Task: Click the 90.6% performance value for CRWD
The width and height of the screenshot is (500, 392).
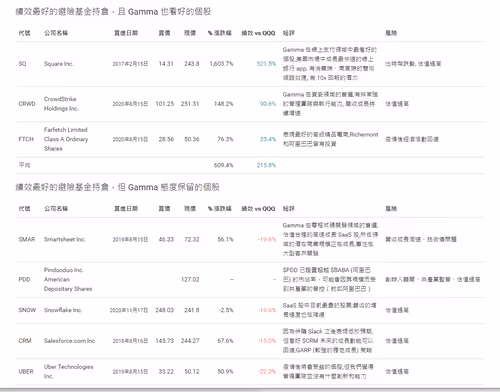Action: [x=268, y=104]
